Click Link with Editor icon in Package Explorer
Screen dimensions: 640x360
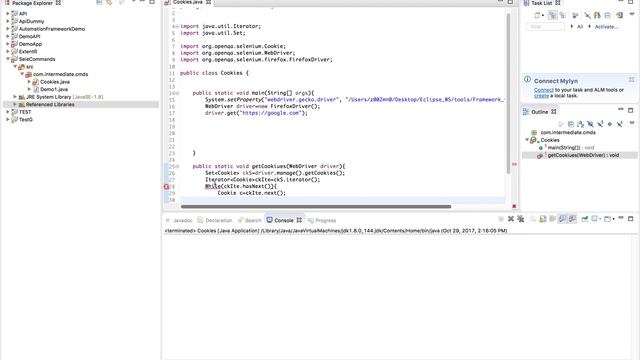click(x=109, y=2)
